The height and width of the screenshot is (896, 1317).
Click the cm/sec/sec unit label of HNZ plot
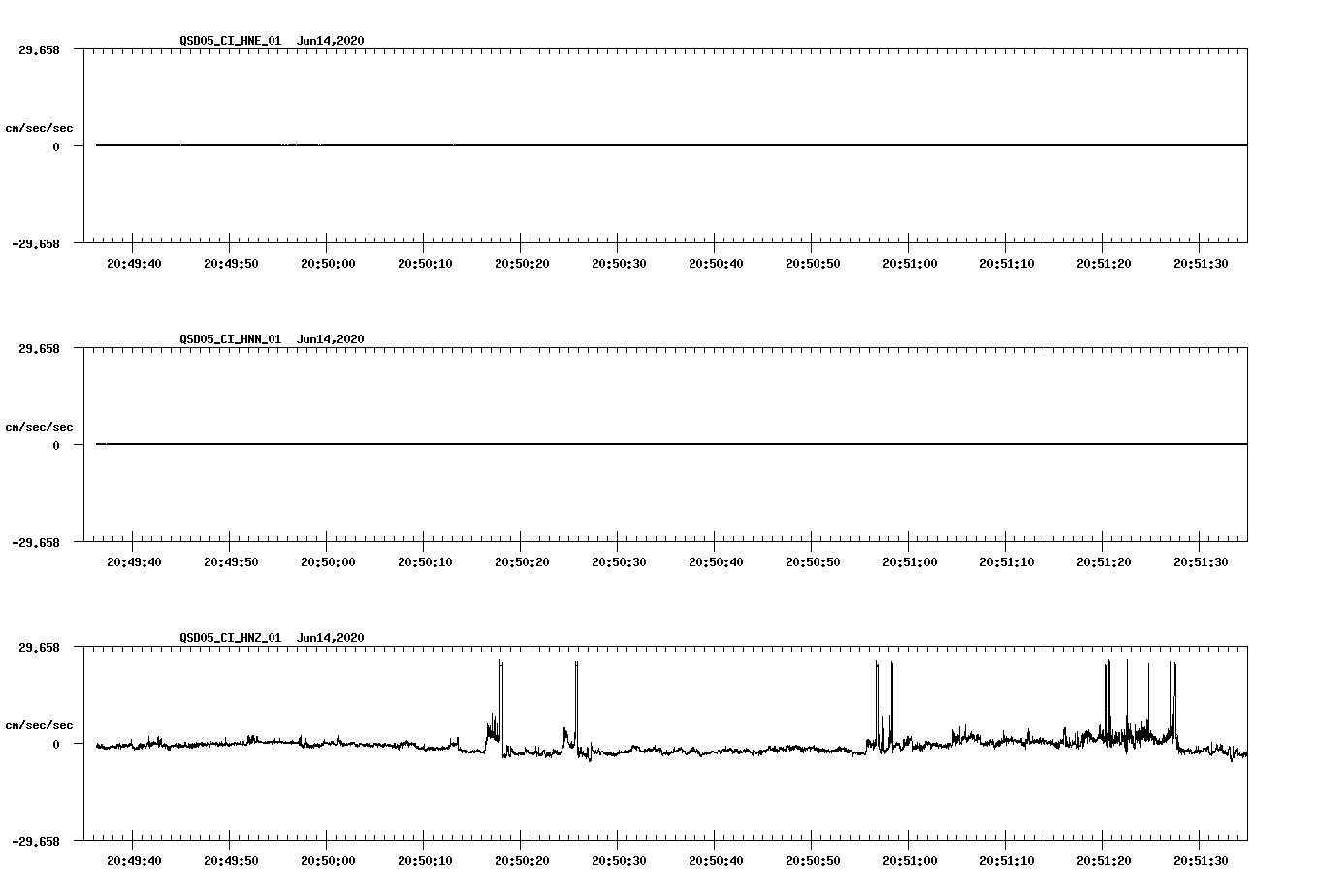39,725
